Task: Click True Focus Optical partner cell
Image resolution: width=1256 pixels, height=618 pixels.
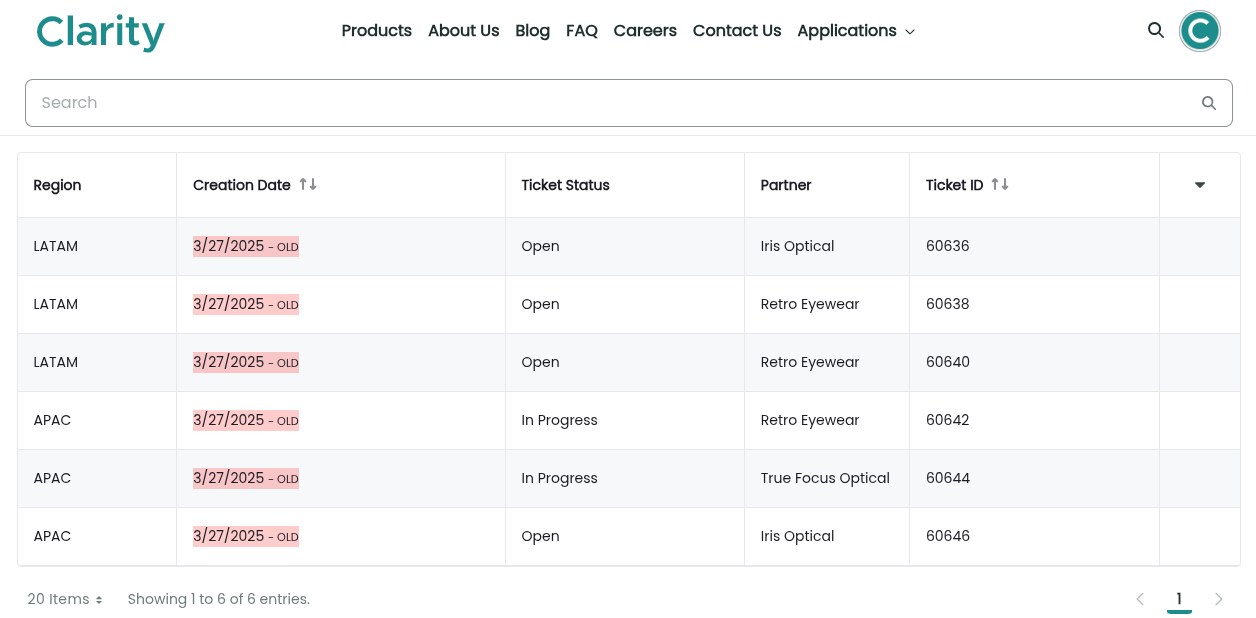Action: click(825, 478)
